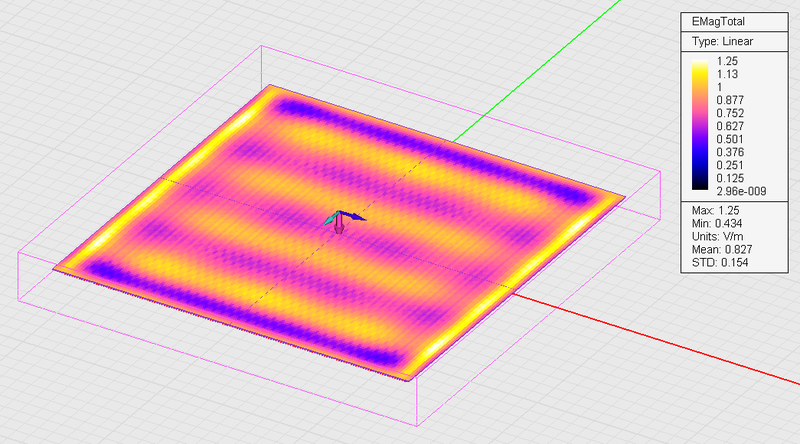Click the 0.125 scale value

[730, 178]
